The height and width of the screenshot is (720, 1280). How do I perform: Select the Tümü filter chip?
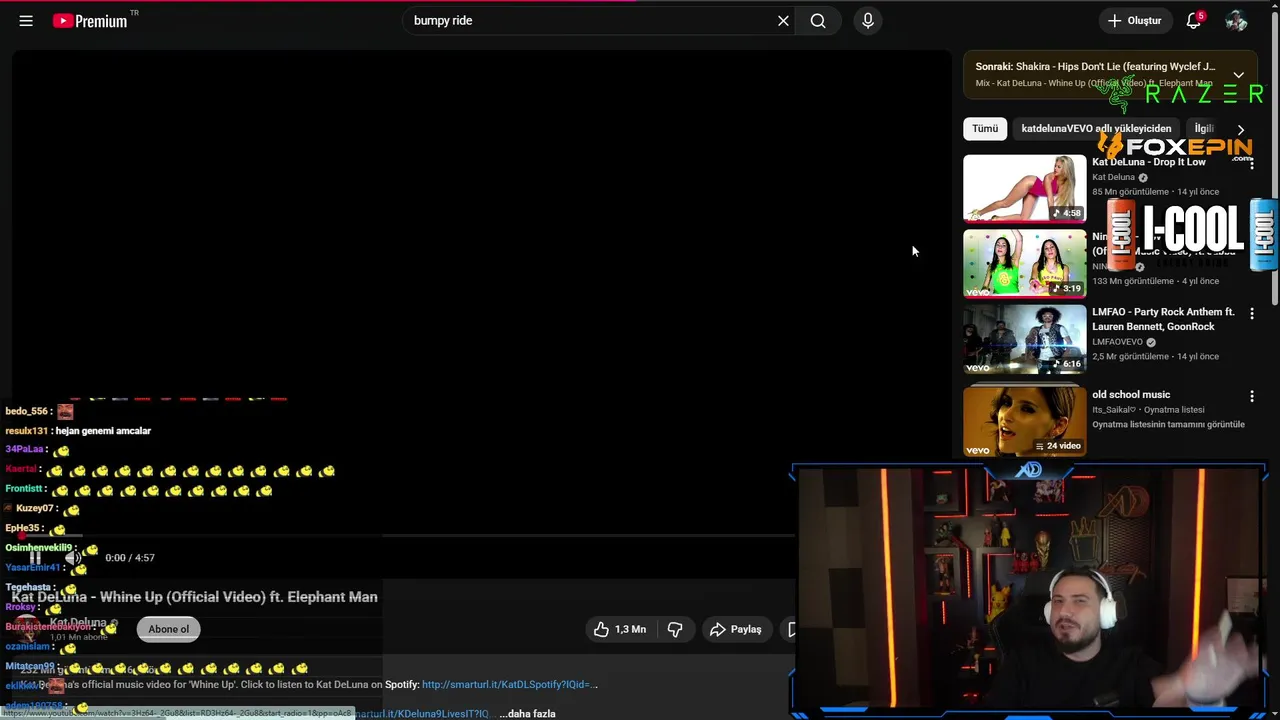[x=985, y=129]
